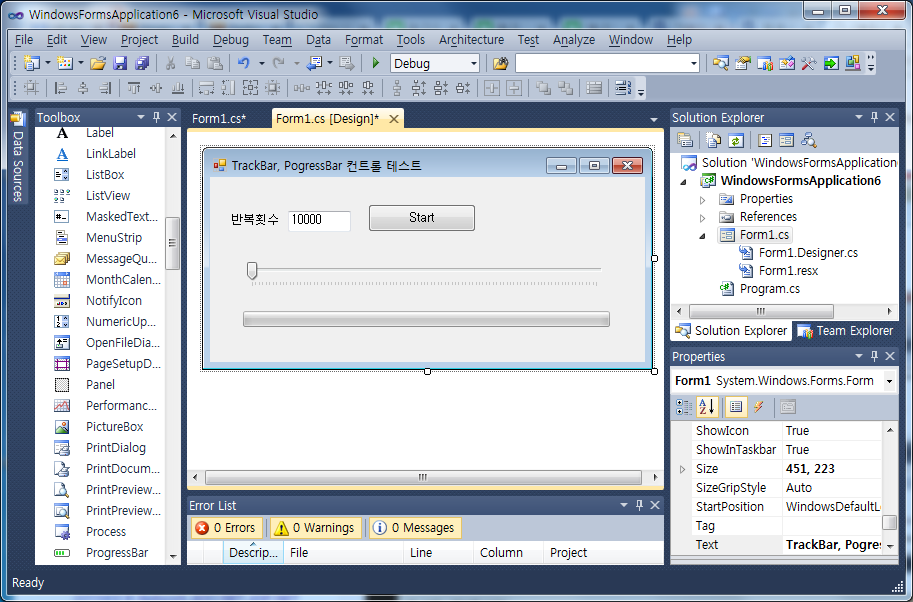Screen dimensions: 913x602
Task: Click the Find combo box text field
Action: click(x=602, y=63)
